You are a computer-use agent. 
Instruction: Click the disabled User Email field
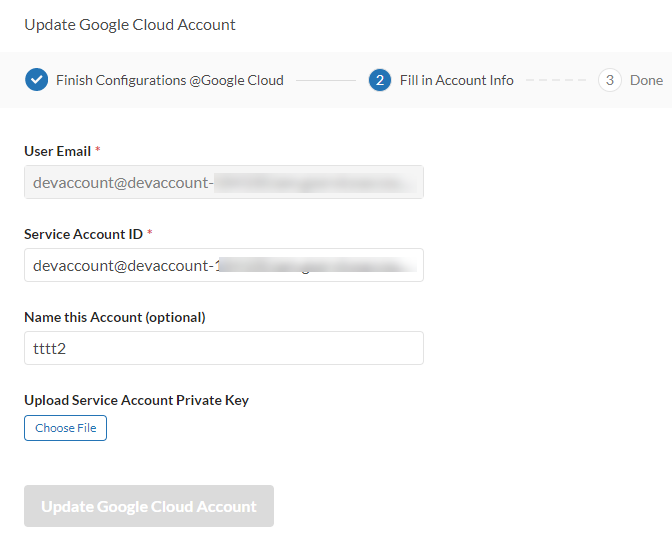[223, 182]
